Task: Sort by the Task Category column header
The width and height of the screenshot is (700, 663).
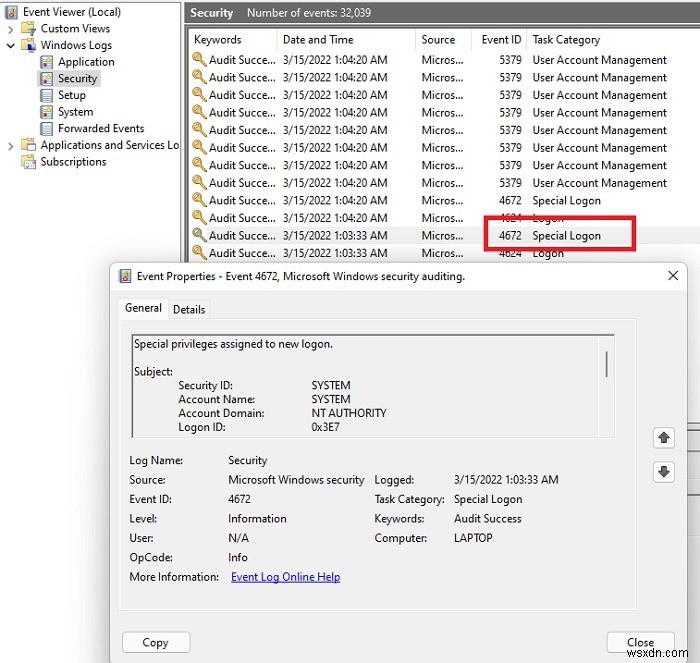Action: 612,40
